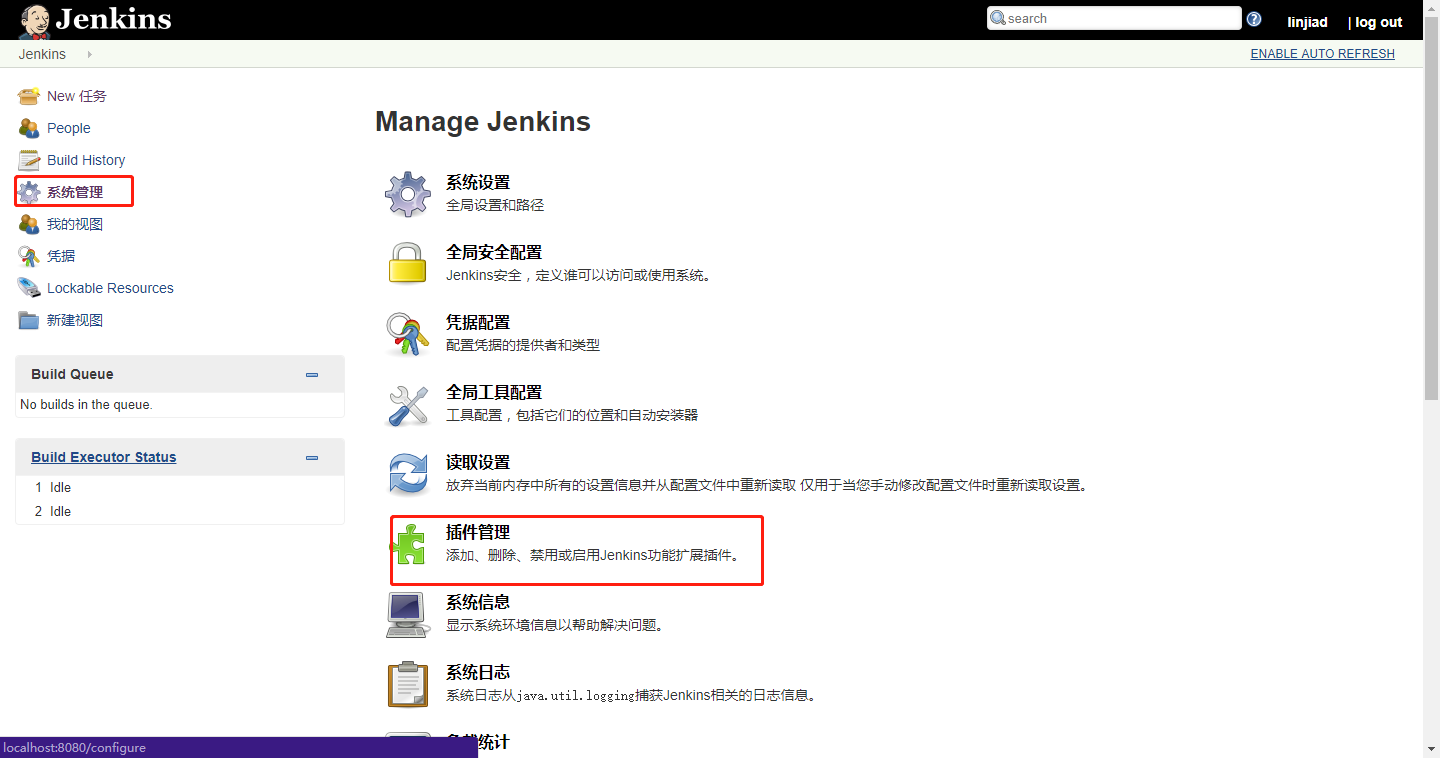Open the 全局工具配置 heading link

click(x=494, y=392)
